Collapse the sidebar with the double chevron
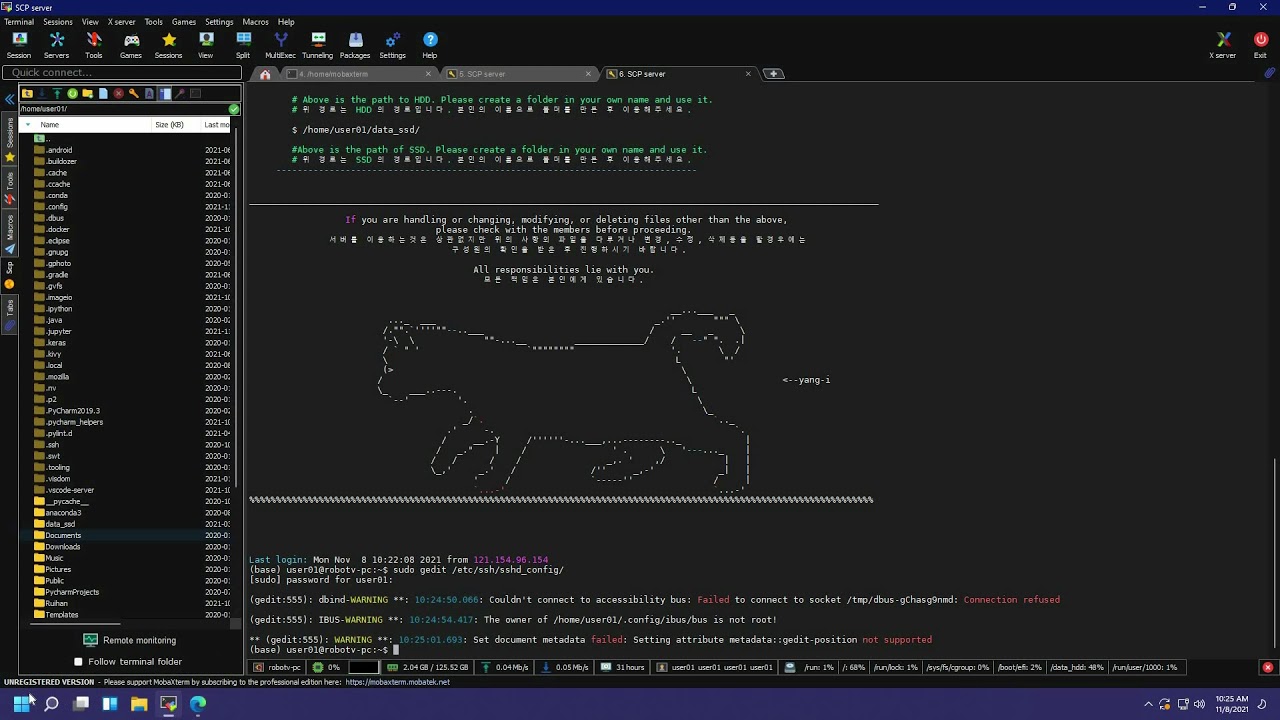This screenshot has width=1280, height=720. 9,99
